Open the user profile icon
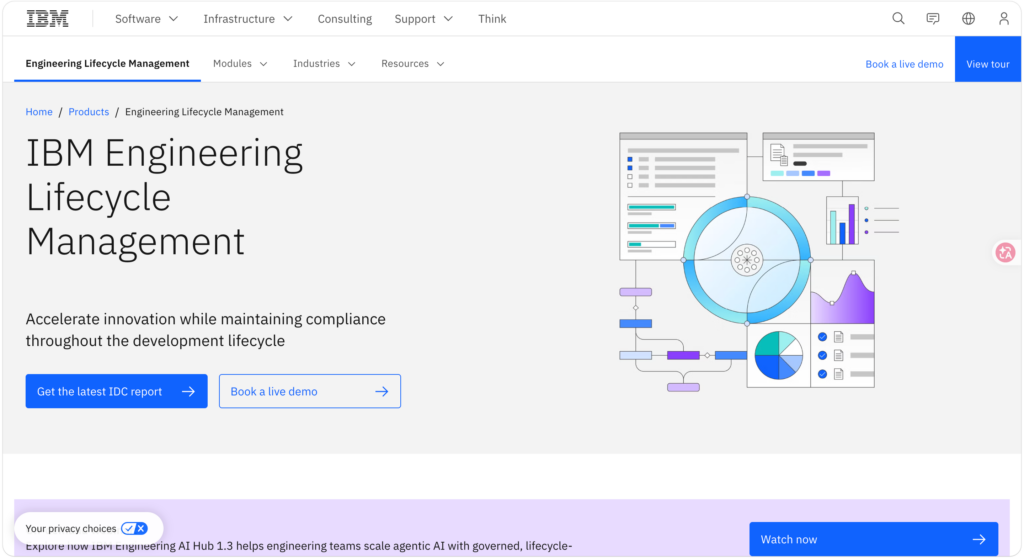This screenshot has width=1024, height=559. coord(1004,18)
